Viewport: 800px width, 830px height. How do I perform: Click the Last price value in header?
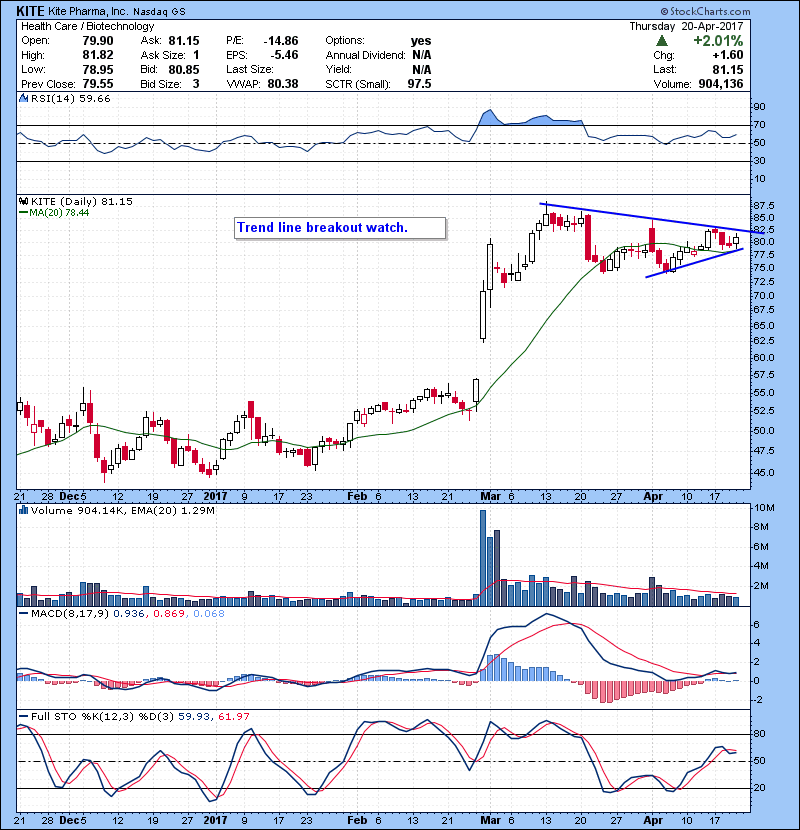point(728,69)
